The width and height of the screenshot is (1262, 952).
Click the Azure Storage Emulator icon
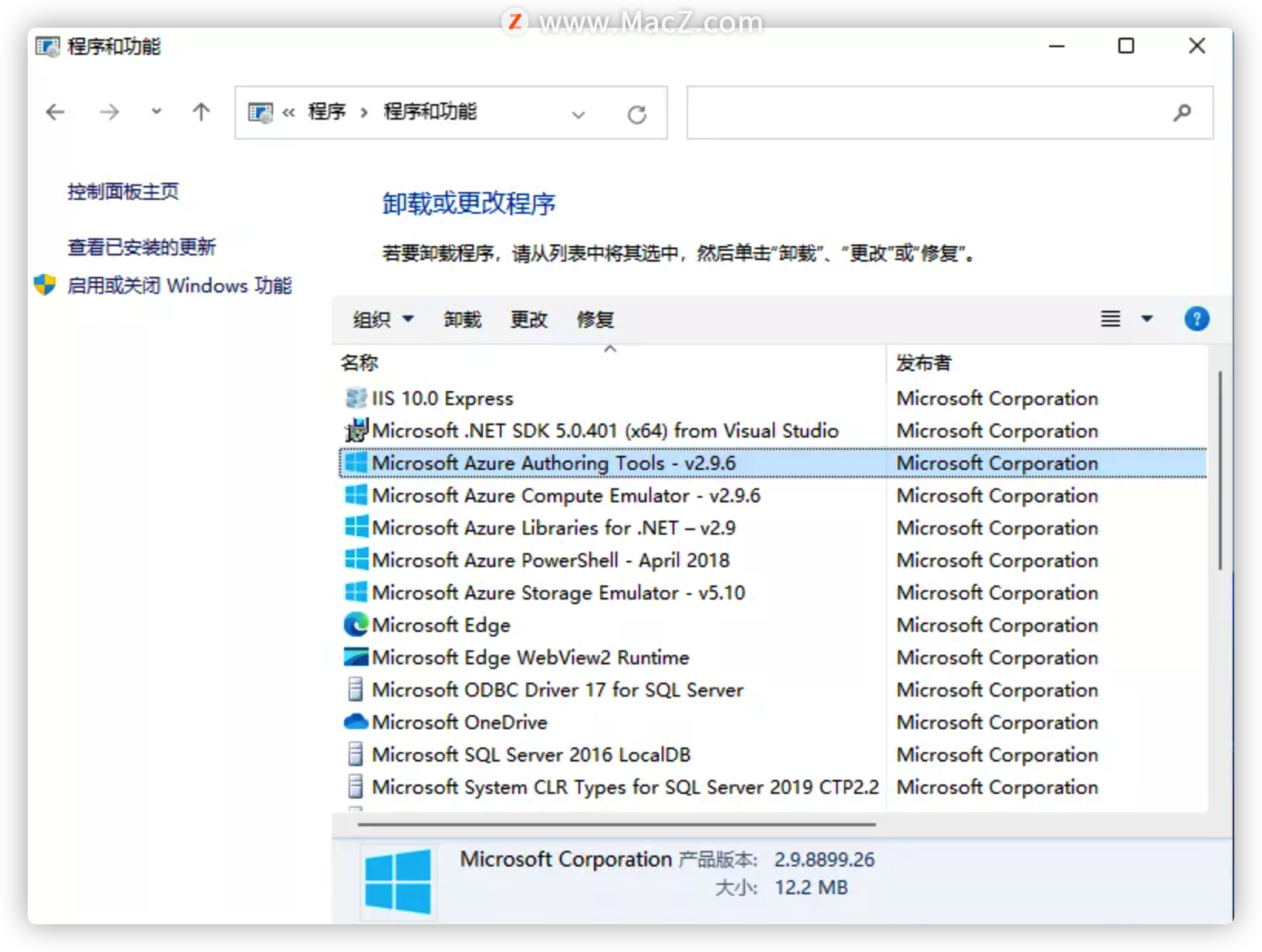(356, 592)
